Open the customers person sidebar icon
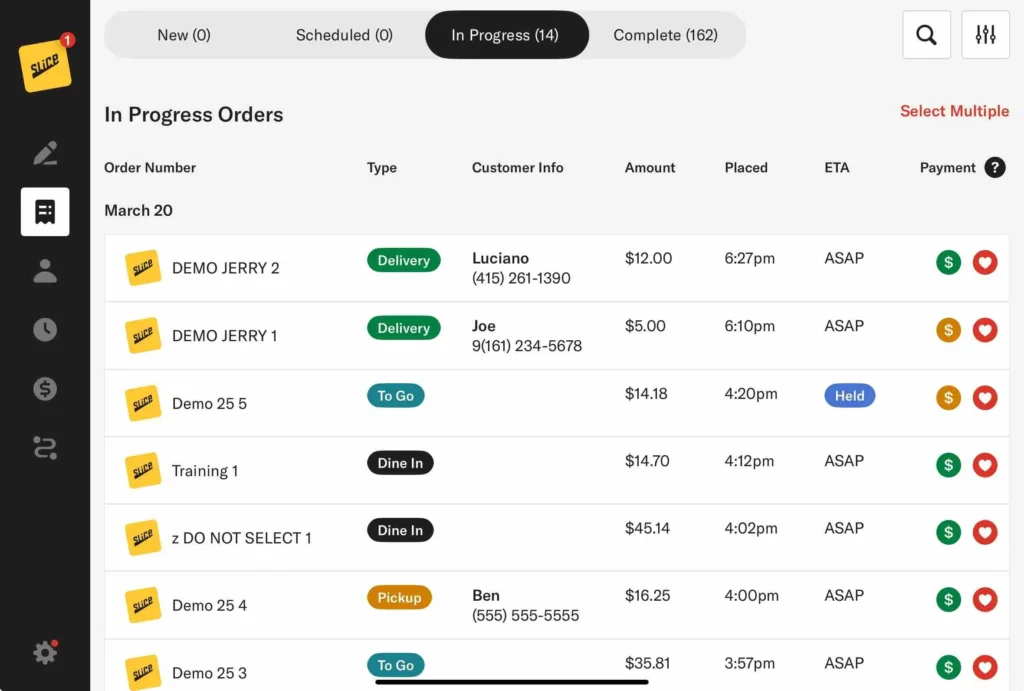This screenshot has width=1024, height=691. pos(45,271)
